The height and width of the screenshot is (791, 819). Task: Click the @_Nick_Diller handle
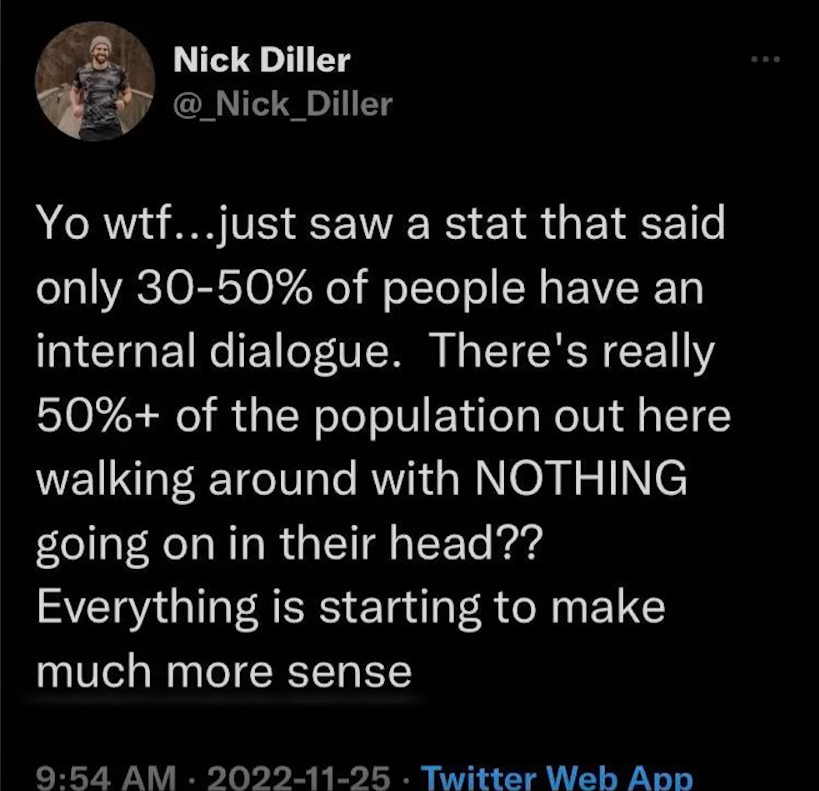[x=283, y=104]
